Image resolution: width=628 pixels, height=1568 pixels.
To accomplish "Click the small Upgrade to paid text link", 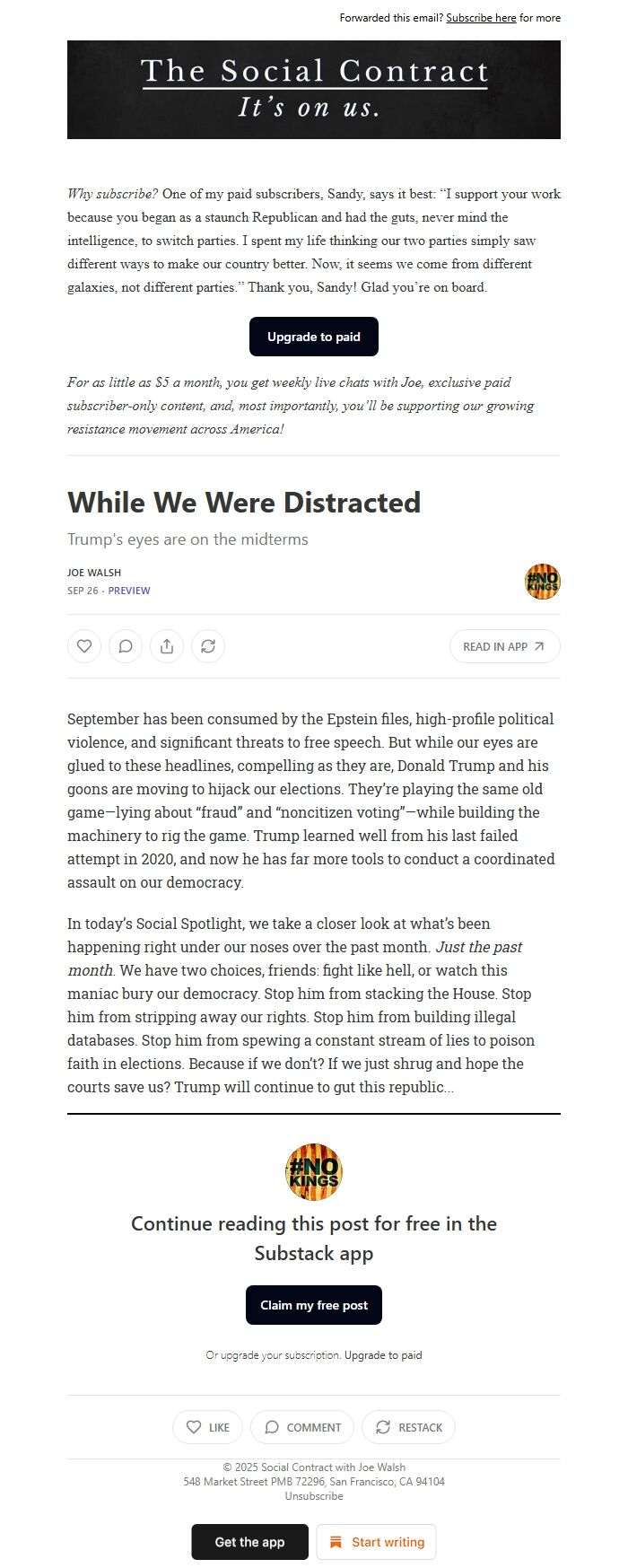I will [x=383, y=1355].
